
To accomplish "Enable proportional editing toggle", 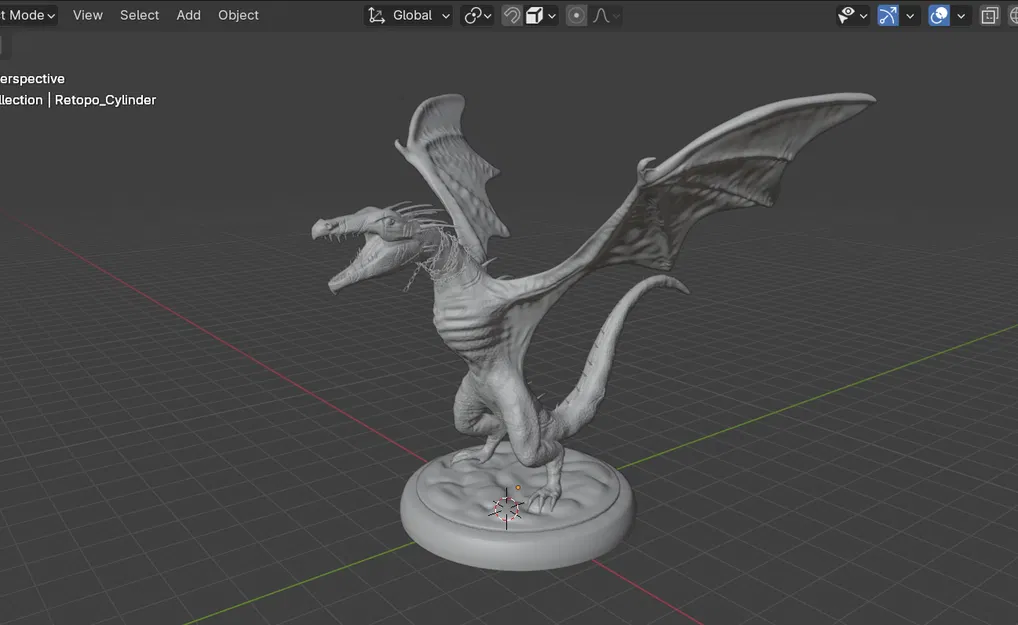I will click(576, 14).
